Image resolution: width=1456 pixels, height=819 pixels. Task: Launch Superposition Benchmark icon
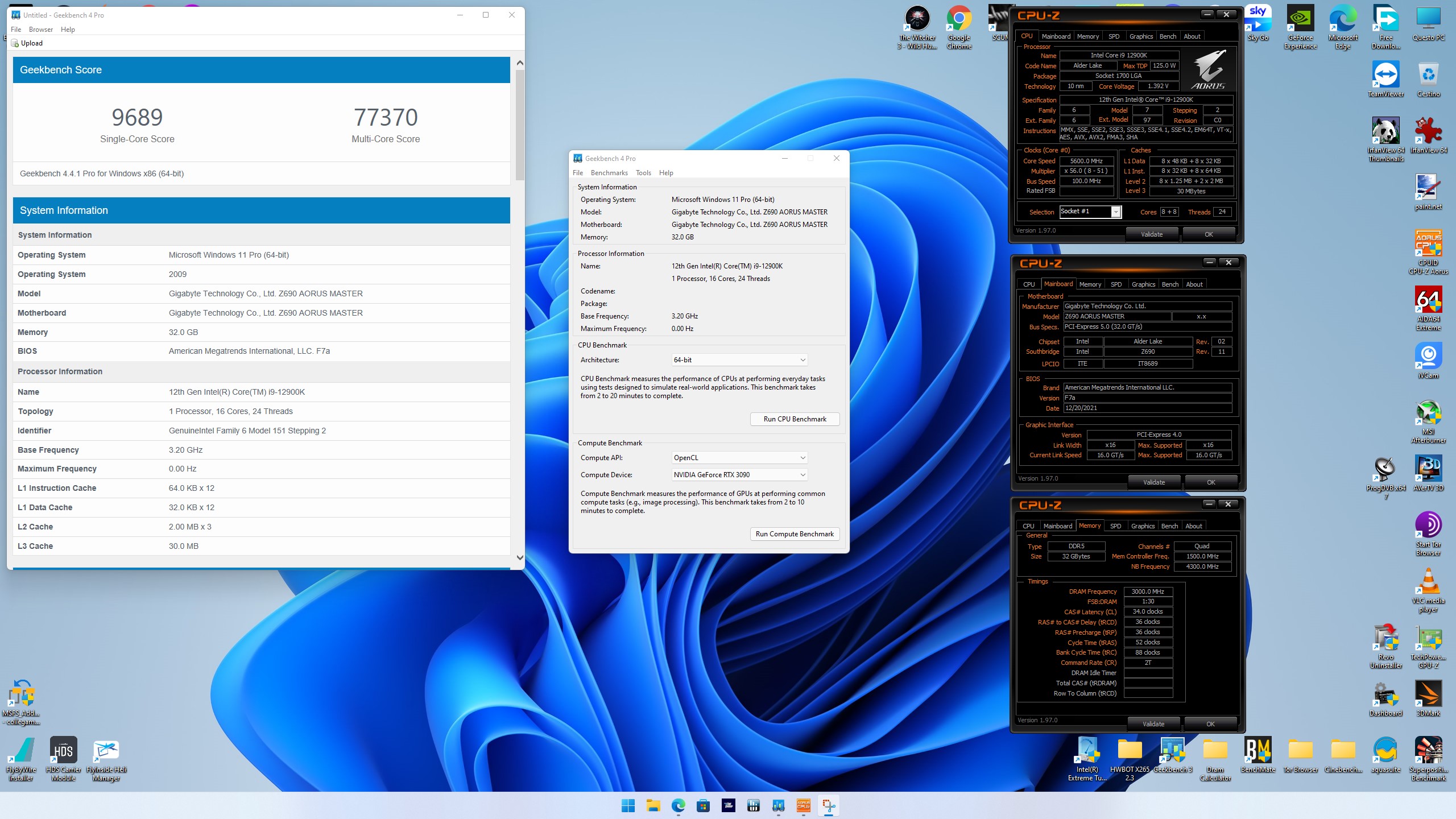1428,759
